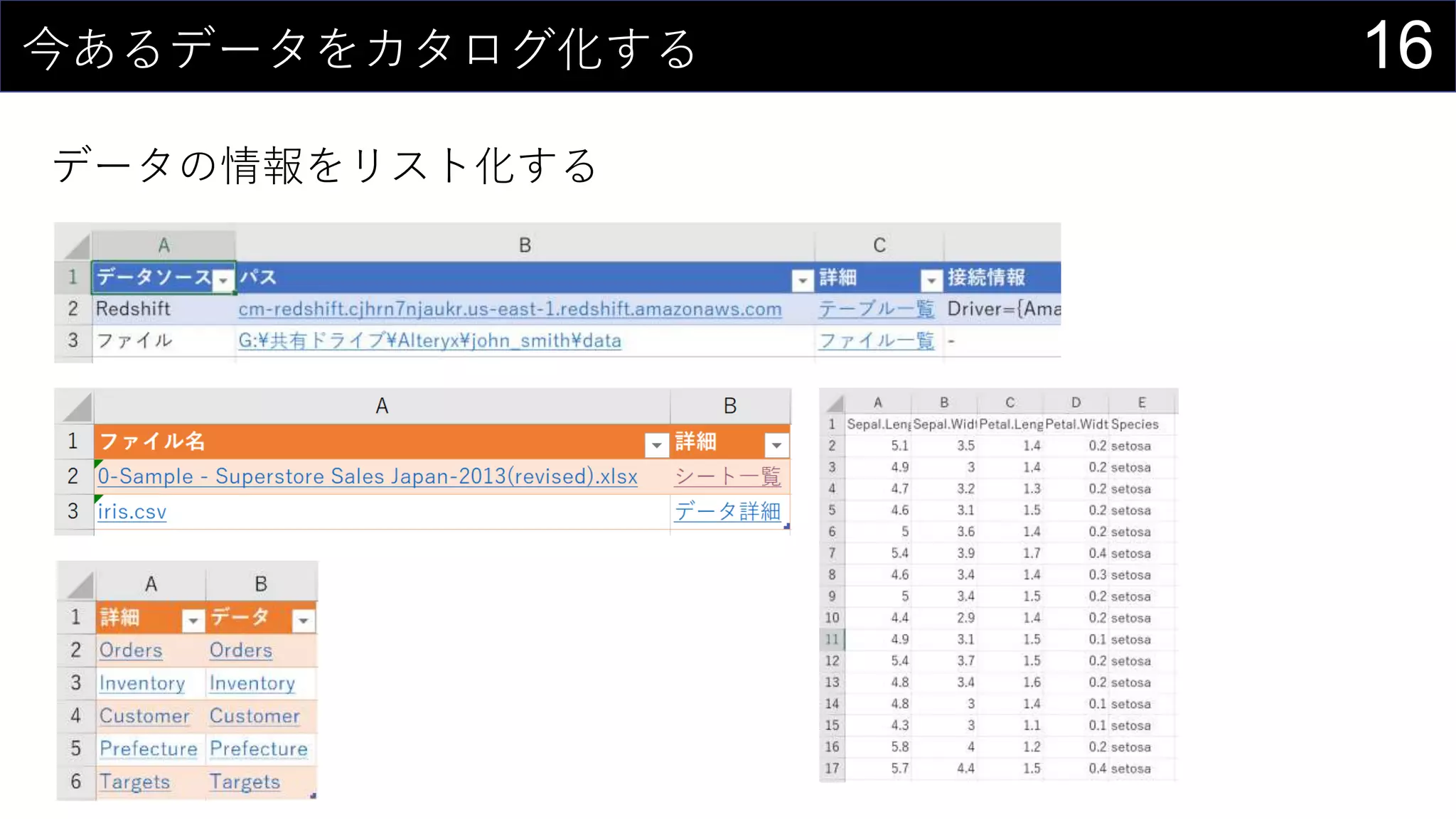Click the Redshift cell

(164, 309)
